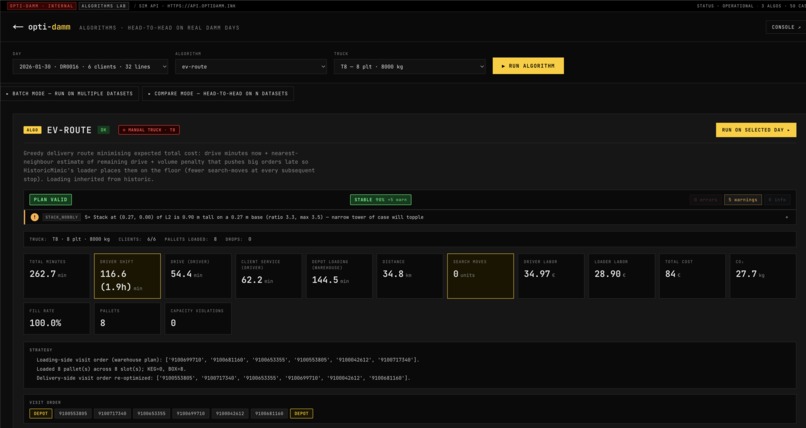
Task: Click the yellow ALGO badge next to EV-ROUTE
Action: [32, 130]
